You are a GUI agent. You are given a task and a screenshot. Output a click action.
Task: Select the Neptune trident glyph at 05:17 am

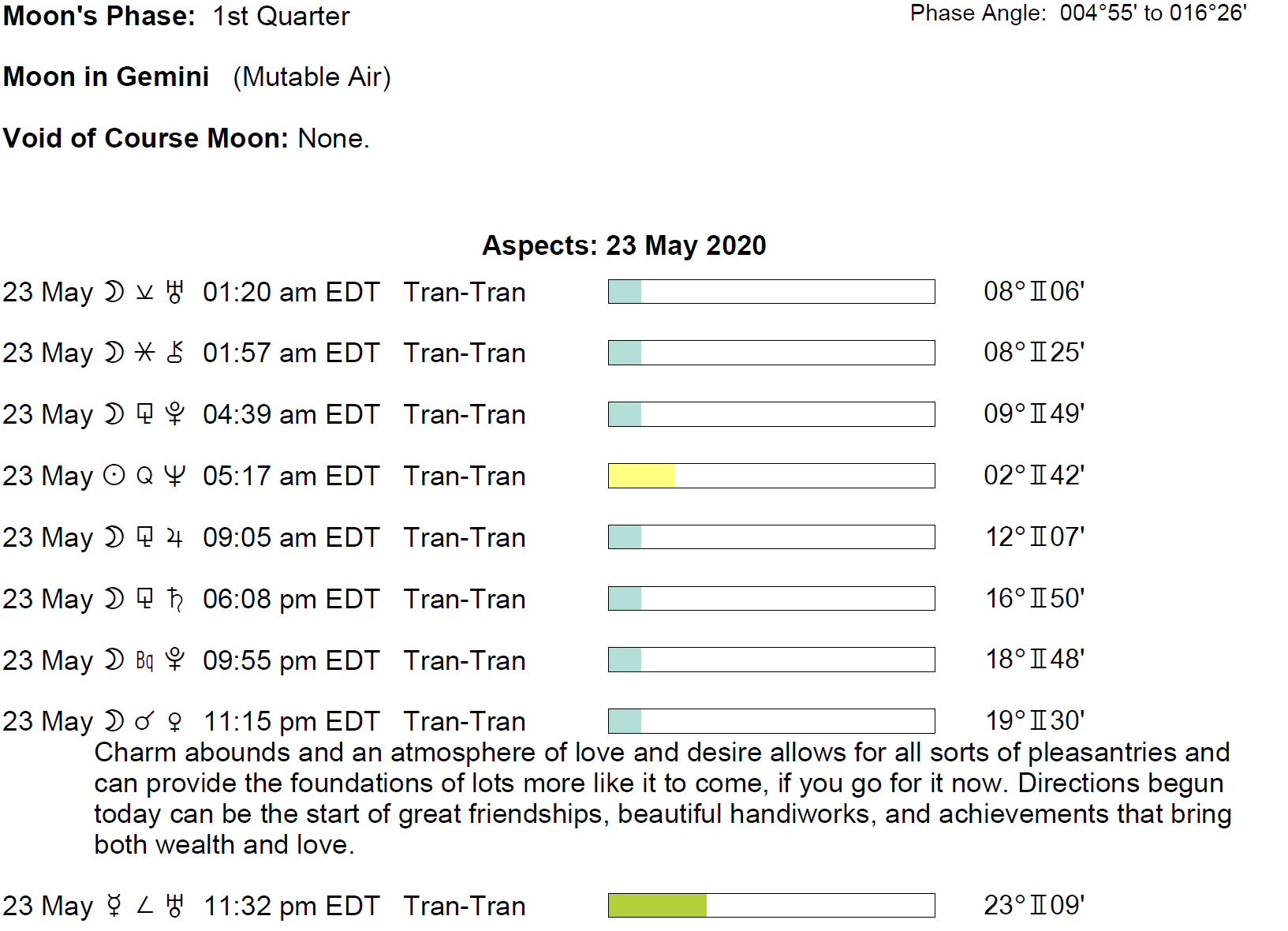[175, 477]
